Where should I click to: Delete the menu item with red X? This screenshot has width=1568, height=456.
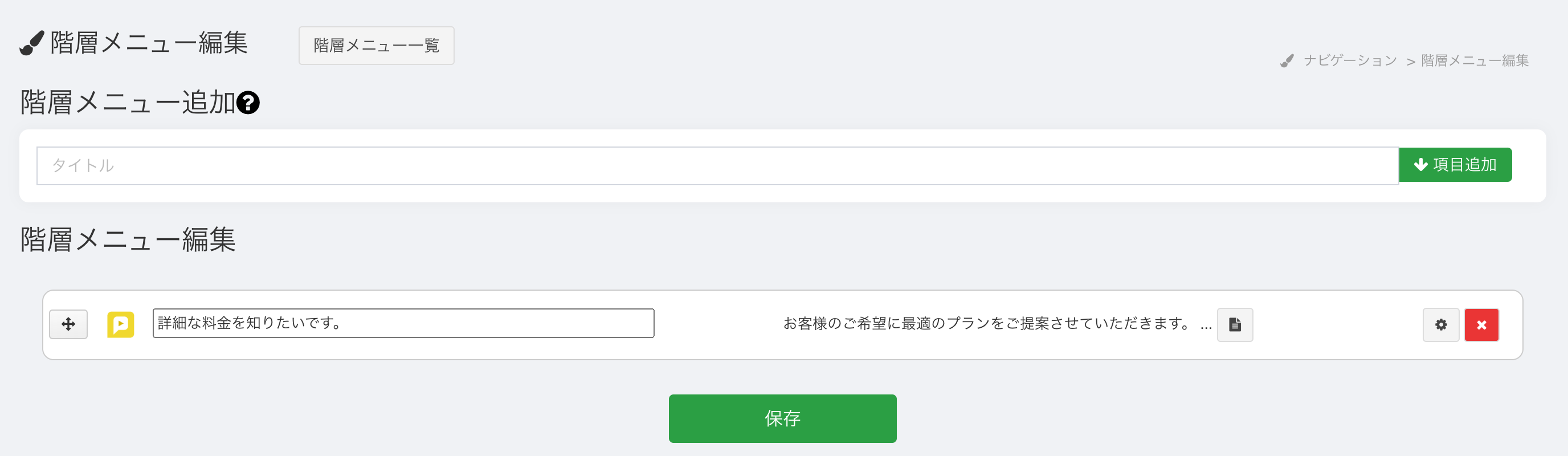pyautogui.click(x=1481, y=324)
